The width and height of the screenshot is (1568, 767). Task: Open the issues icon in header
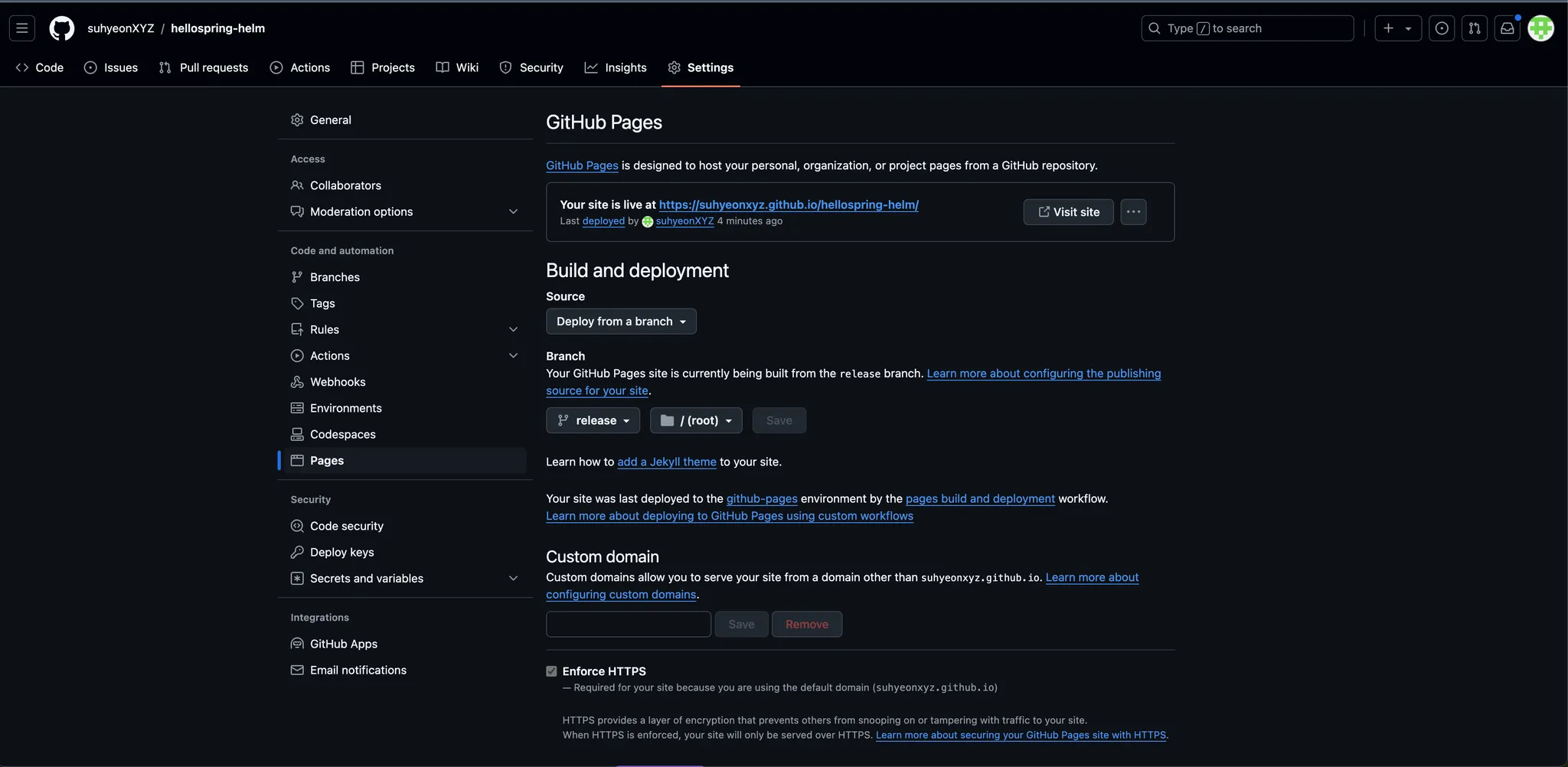point(1442,28)
